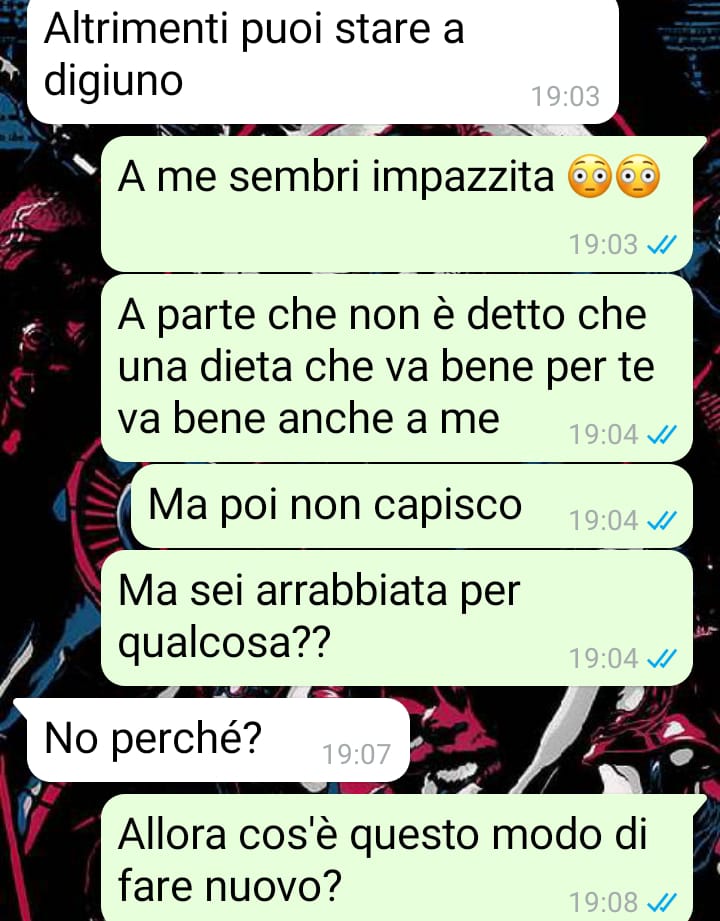Image resolution: width=720 pixels, height=921 pixels.
Task: Select the 'Ma sei arrabbiata per qualcosa??' message
Action: pos(397,618)
